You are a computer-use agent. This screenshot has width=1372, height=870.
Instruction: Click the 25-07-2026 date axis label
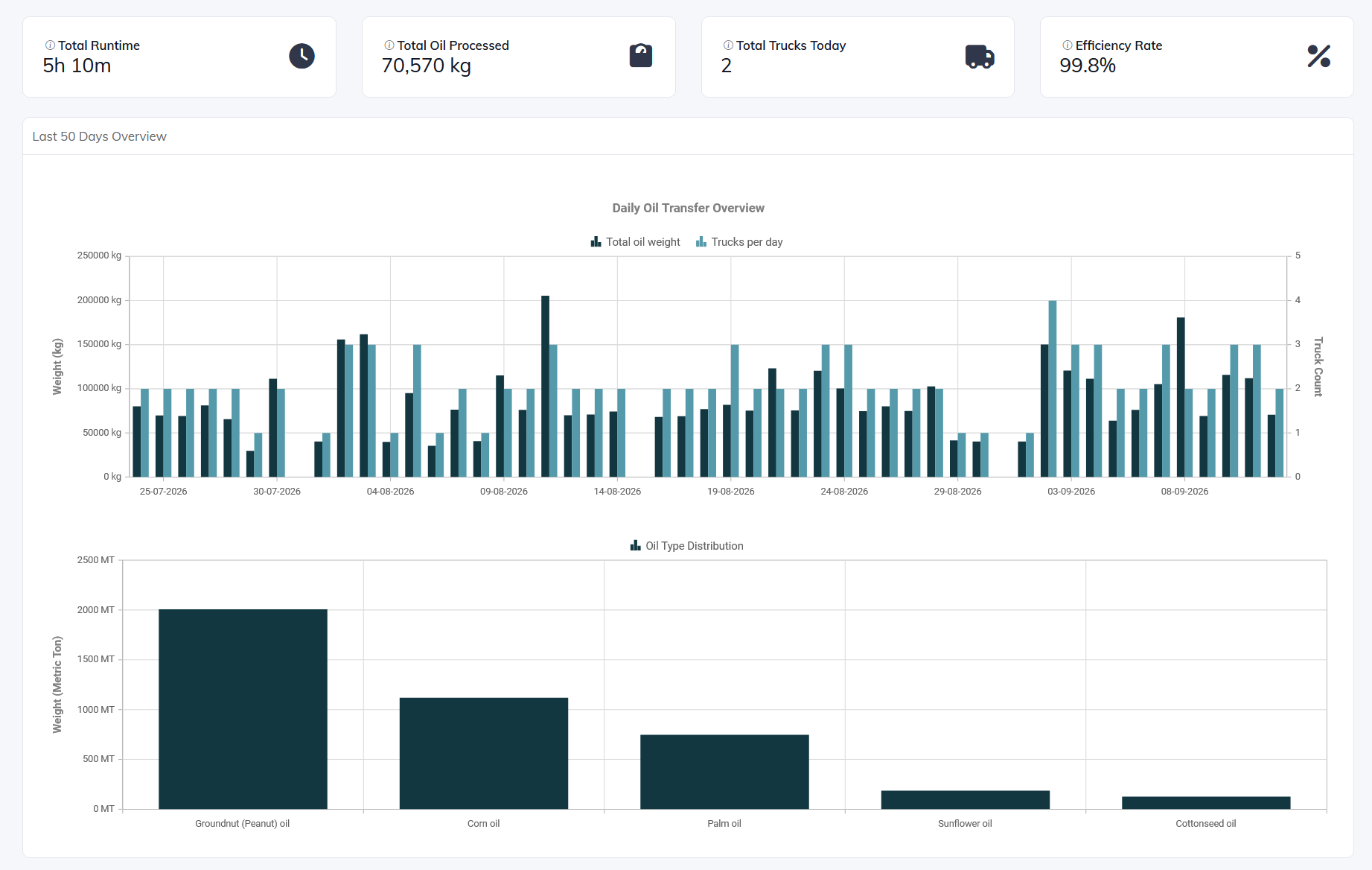click(163, 492)
